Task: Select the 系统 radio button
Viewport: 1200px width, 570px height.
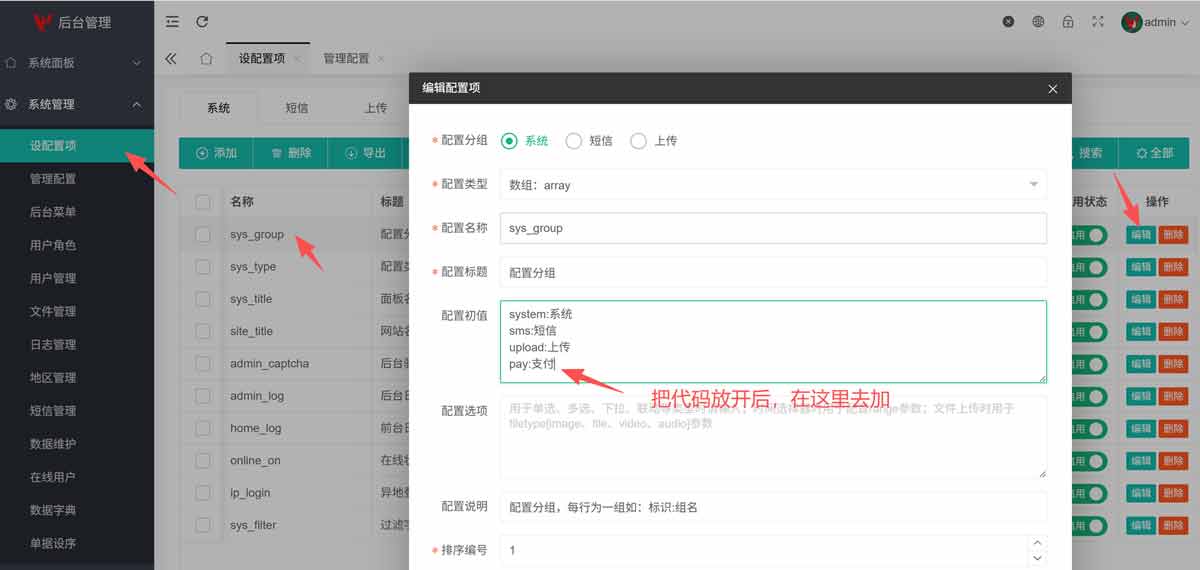Action: point(509,141)
